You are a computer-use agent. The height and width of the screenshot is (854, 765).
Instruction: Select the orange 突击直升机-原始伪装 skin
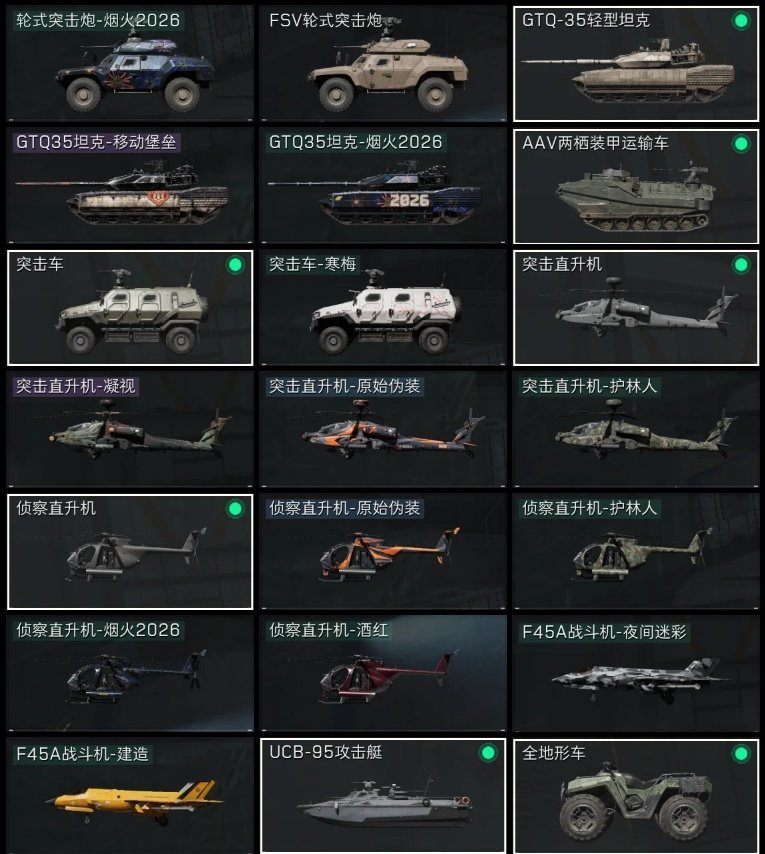(383, 429)
